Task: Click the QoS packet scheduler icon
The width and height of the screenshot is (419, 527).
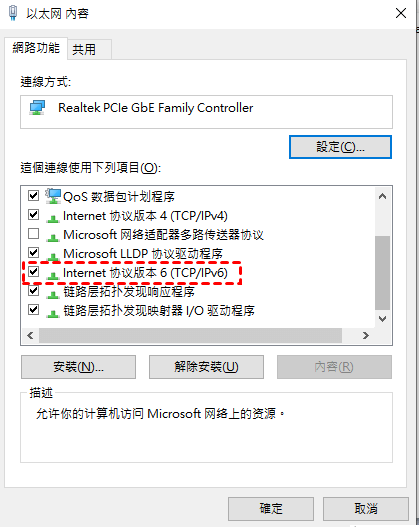Action: [53, 196]
